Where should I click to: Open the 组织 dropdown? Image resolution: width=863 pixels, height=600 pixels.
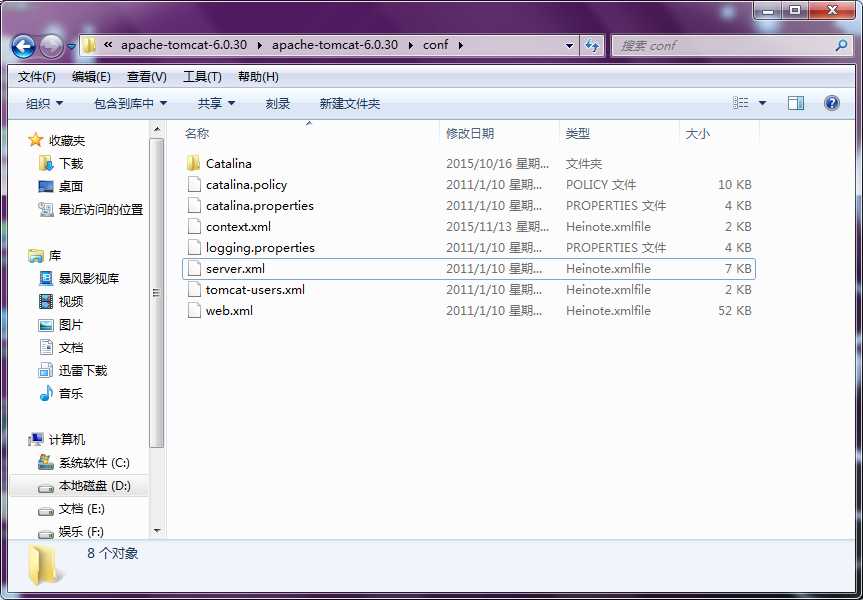pyautogui.click(x=44, y=103)
